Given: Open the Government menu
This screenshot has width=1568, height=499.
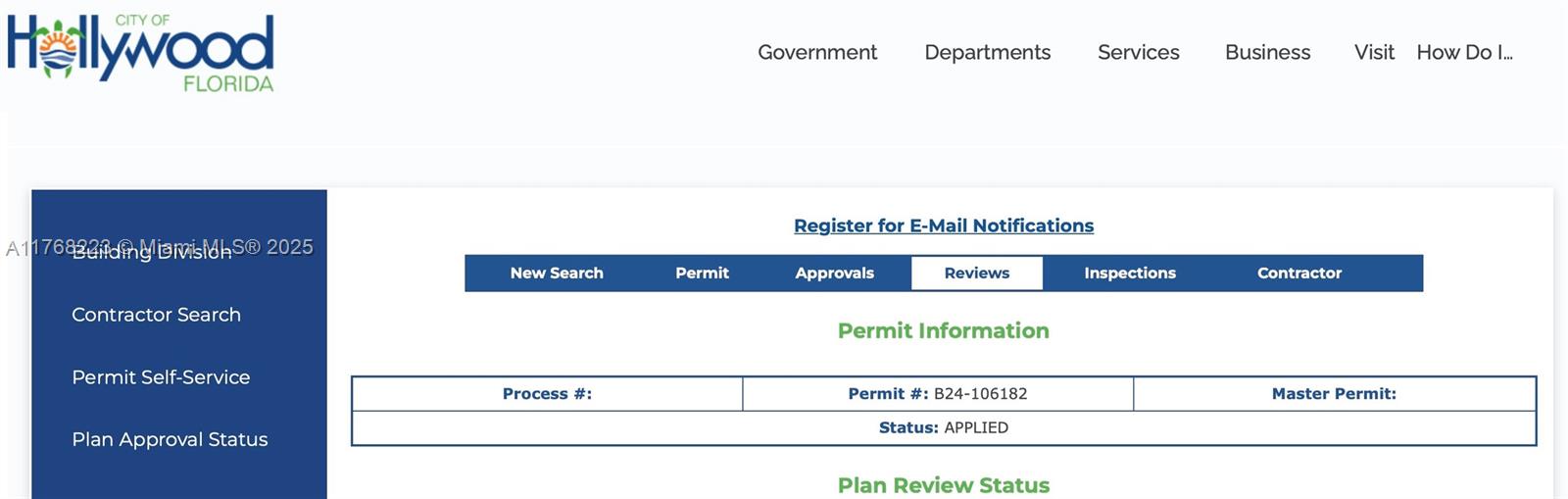Looking at the screenshot, I should [x=817, y=53].
